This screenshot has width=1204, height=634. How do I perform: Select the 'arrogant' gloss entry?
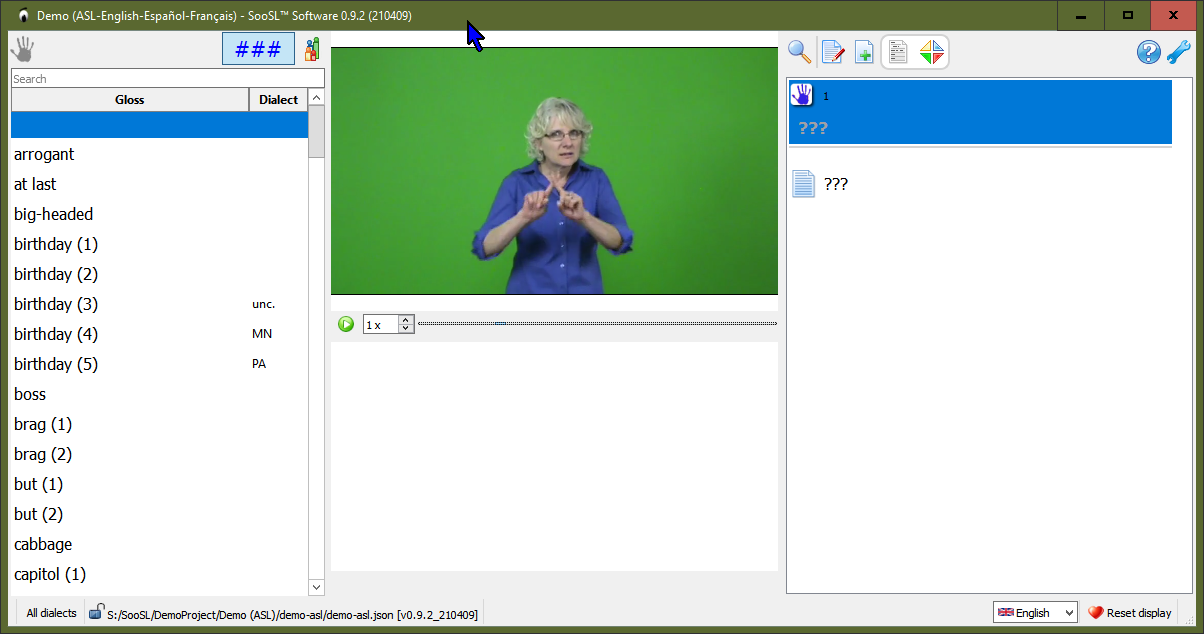click(159, 154)
